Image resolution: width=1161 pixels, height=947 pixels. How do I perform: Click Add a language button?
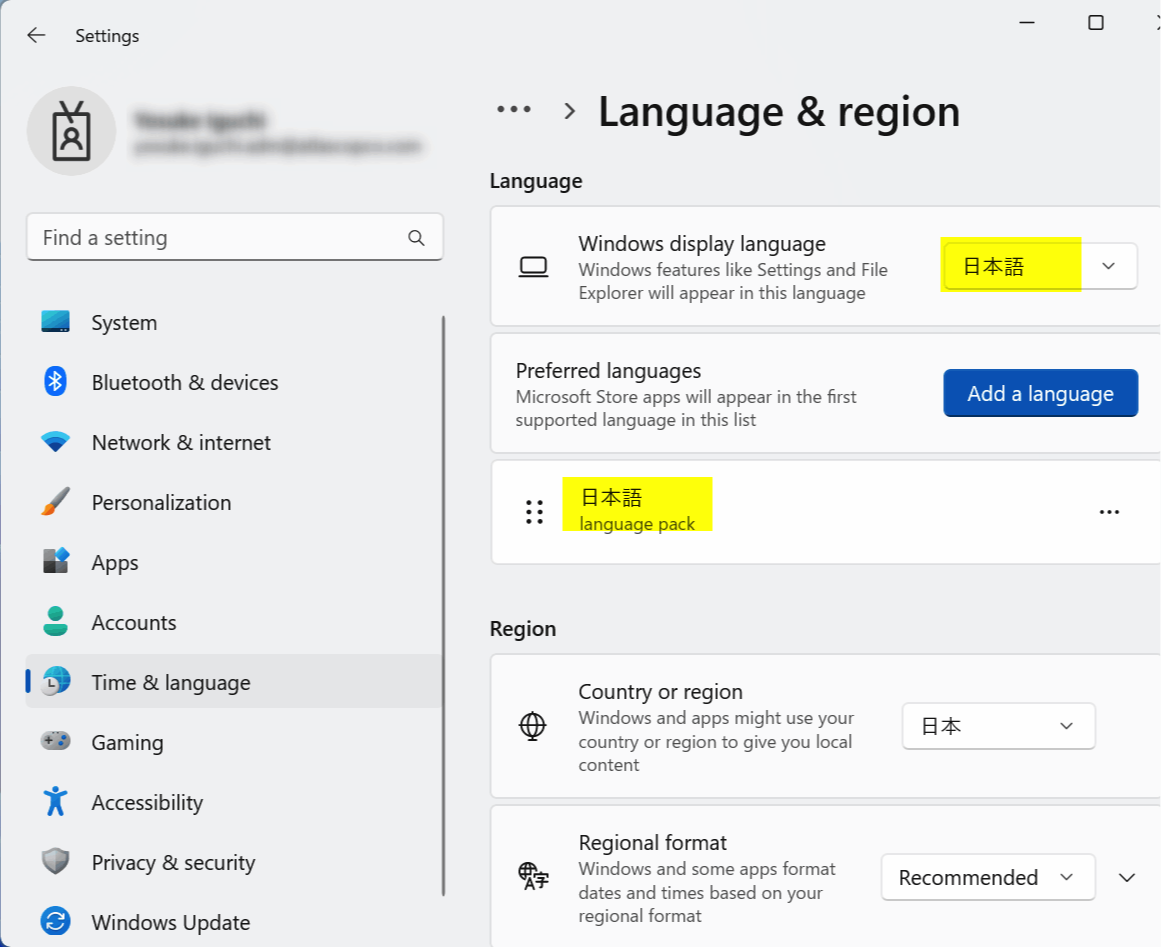pos(1040,393)
